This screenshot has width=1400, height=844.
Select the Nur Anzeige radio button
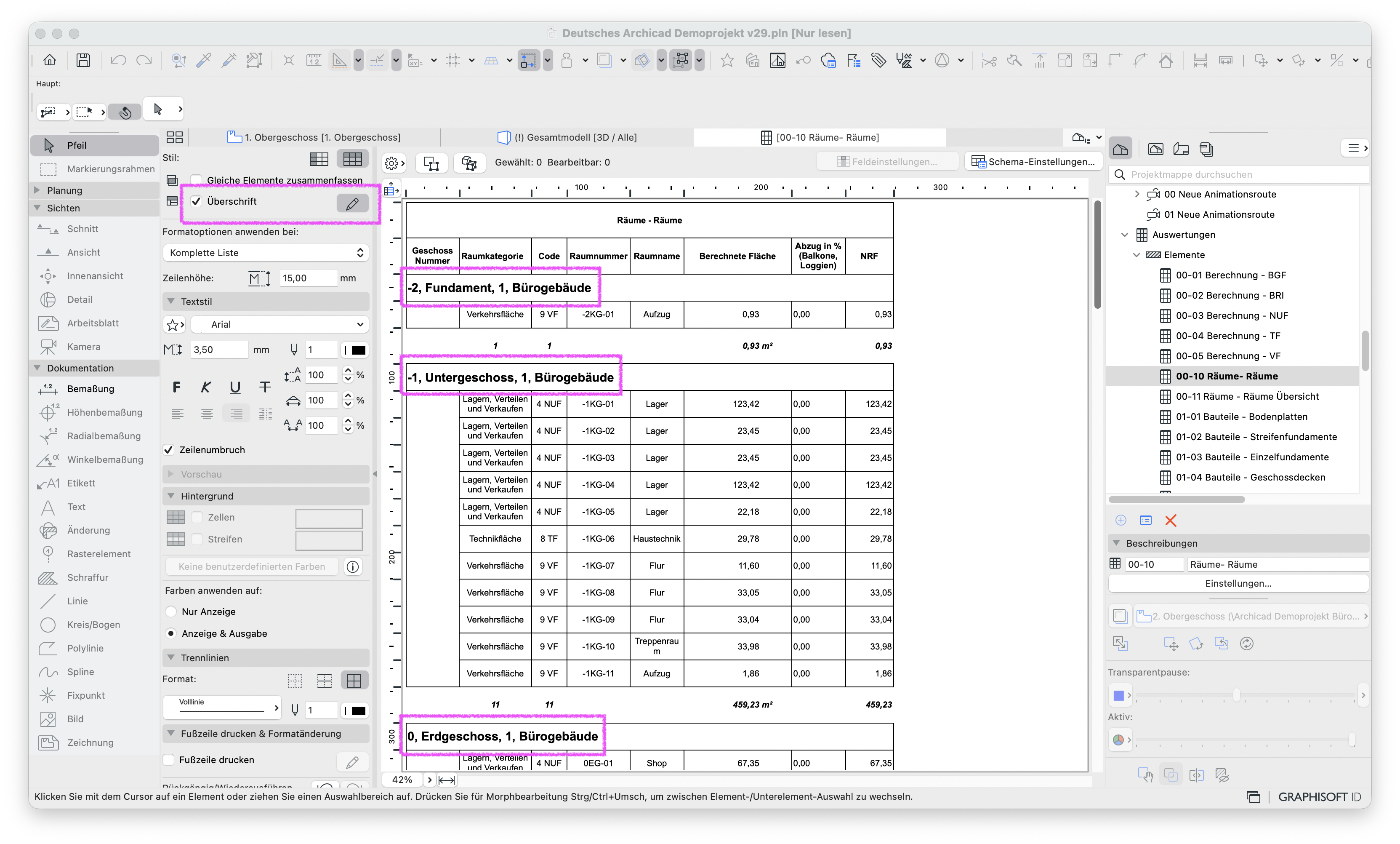click(x=171, y=612)
